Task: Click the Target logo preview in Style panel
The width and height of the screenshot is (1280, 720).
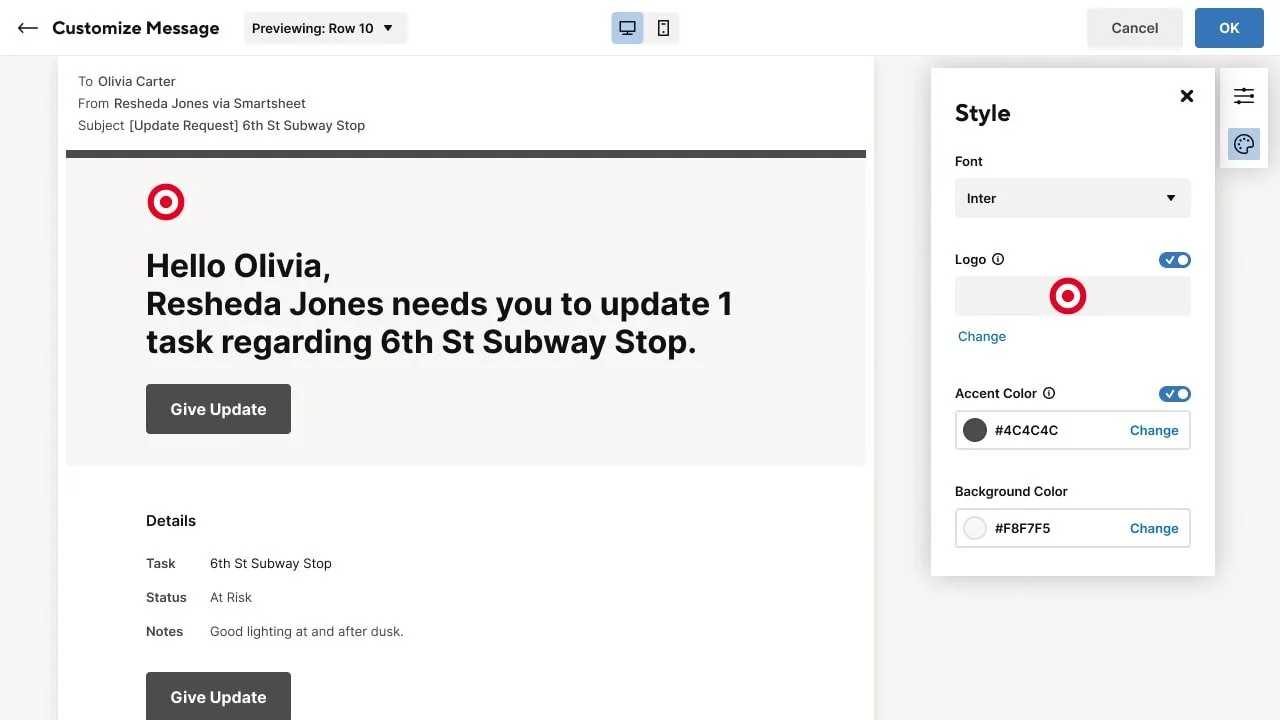Action: tap(1068, 296)
